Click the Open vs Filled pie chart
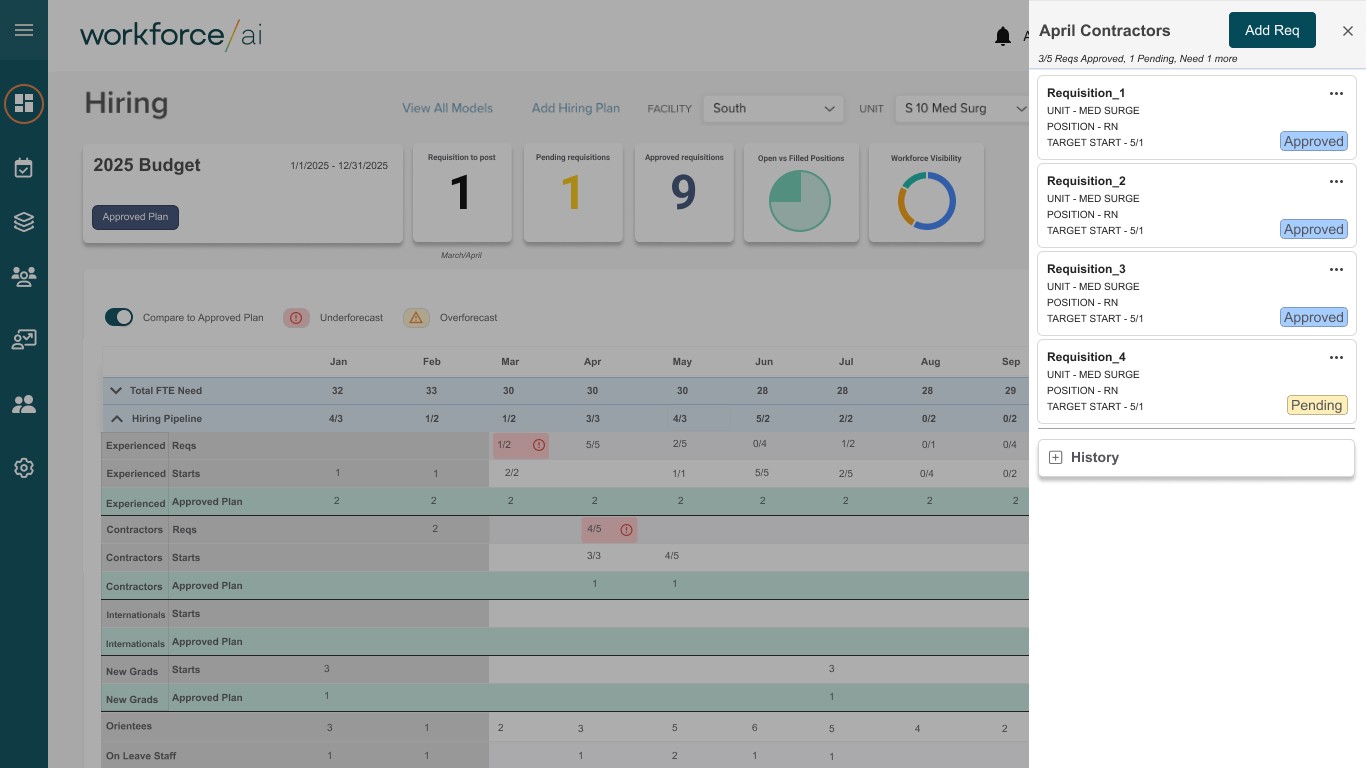Screen dimensions: 1366x768 (800, 201)
